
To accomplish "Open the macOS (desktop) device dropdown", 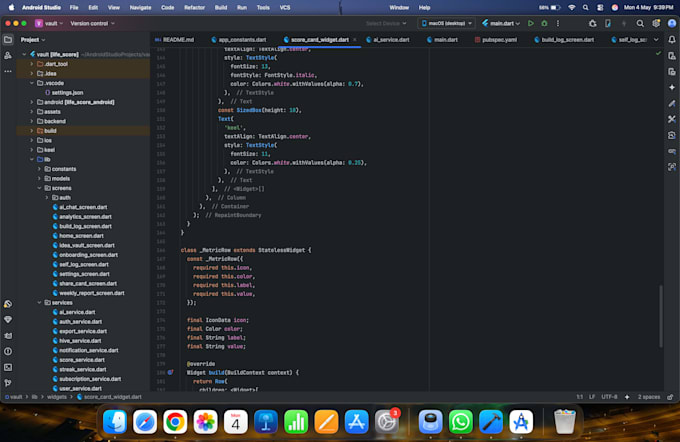I will (446, 23).
